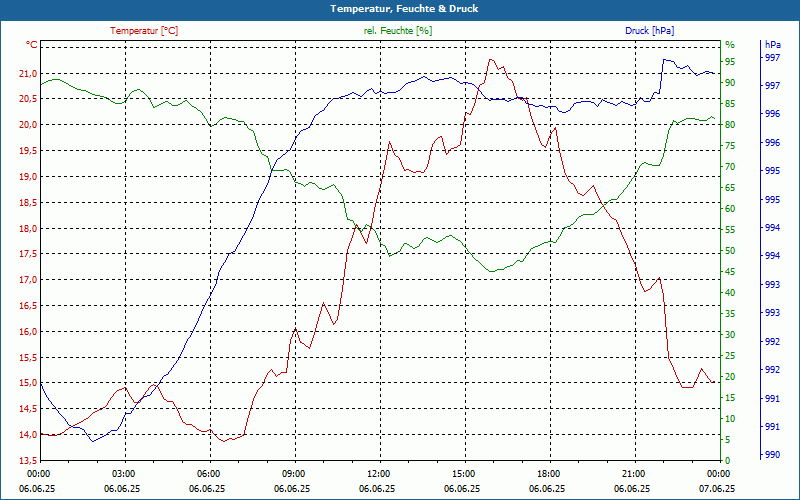Click the red '°C' axis unit label
This screenshot has height=500, width=800.
[32, 45]
